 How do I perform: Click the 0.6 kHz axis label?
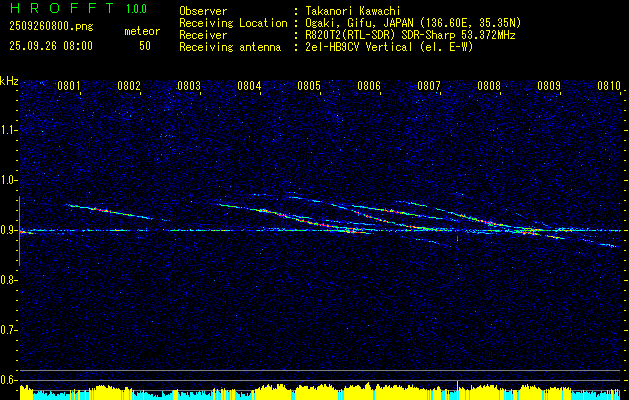click(x=9, y=380)
